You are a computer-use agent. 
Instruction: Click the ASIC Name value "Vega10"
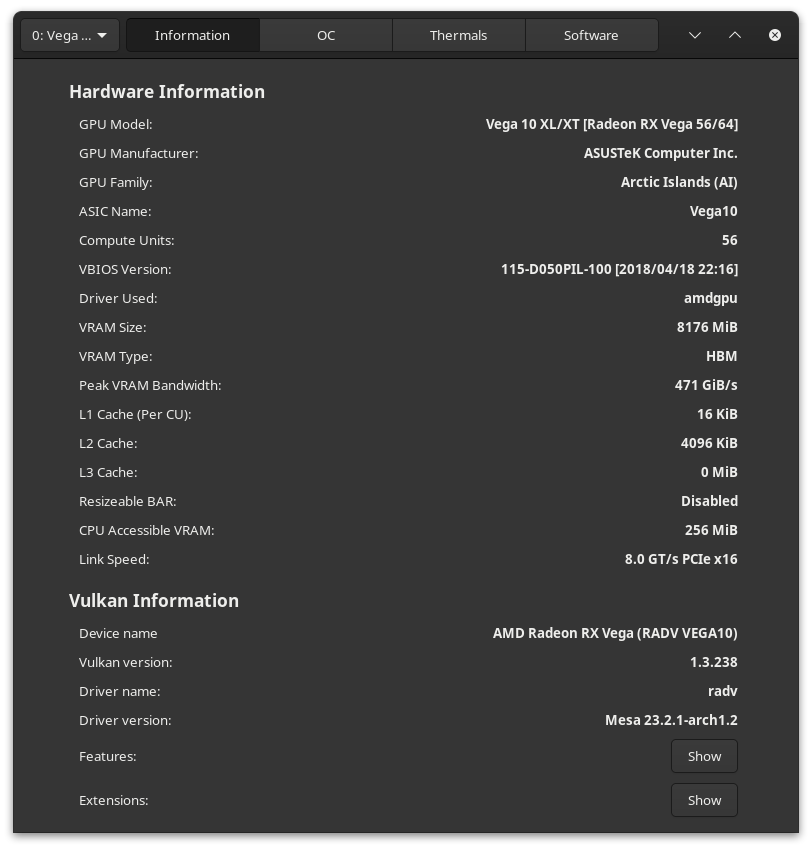[713, 211]
